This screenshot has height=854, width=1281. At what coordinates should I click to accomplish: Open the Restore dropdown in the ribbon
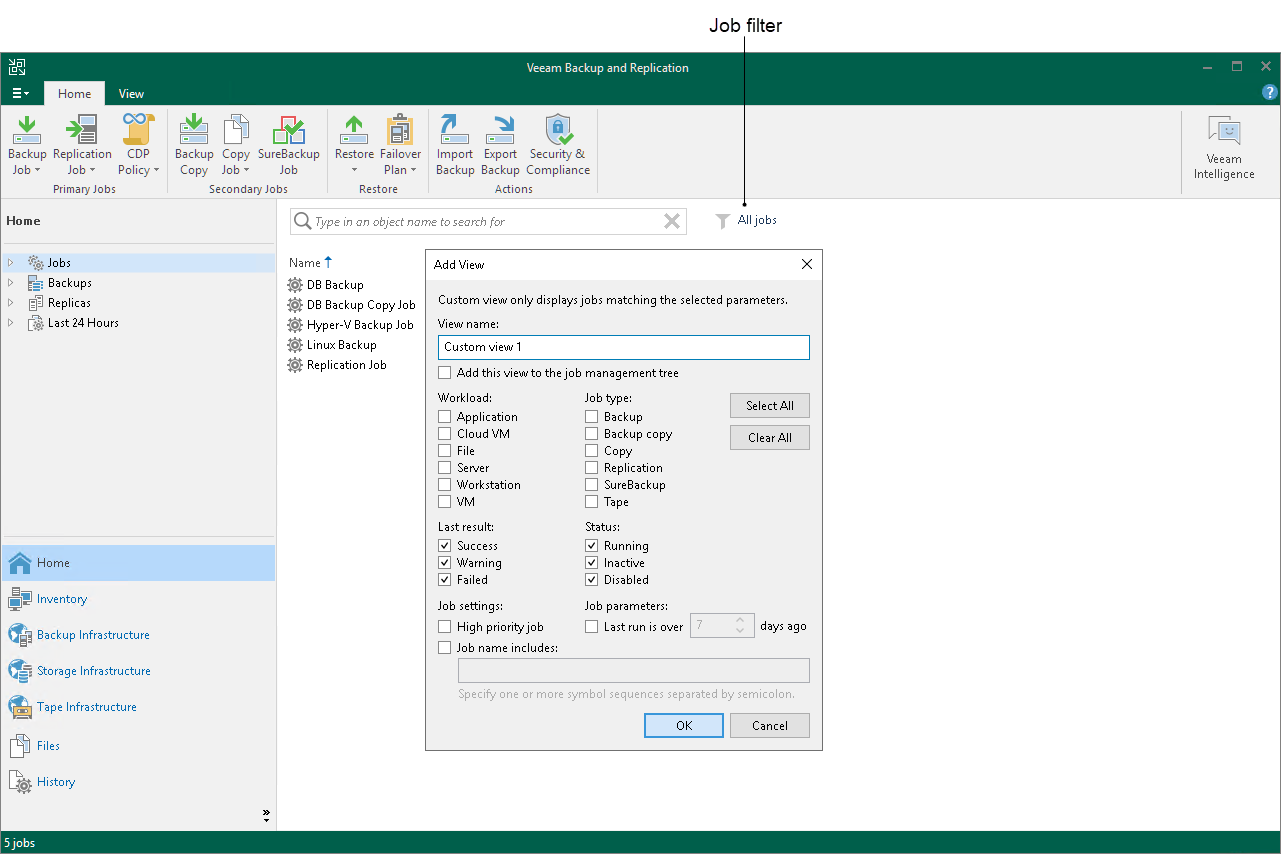[354, 170]
